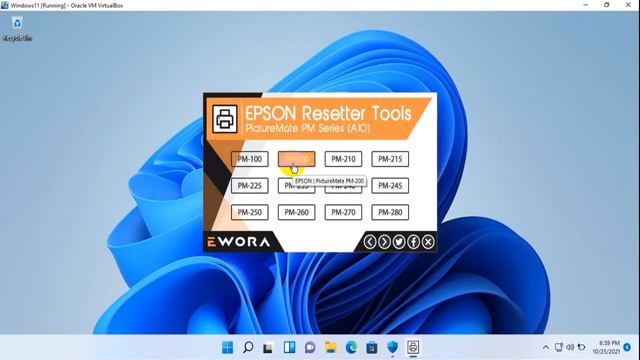Open Task View on the taskbar
Viewport: 640px width, 360px height.
pyautogui.click(x=268, y=348)
